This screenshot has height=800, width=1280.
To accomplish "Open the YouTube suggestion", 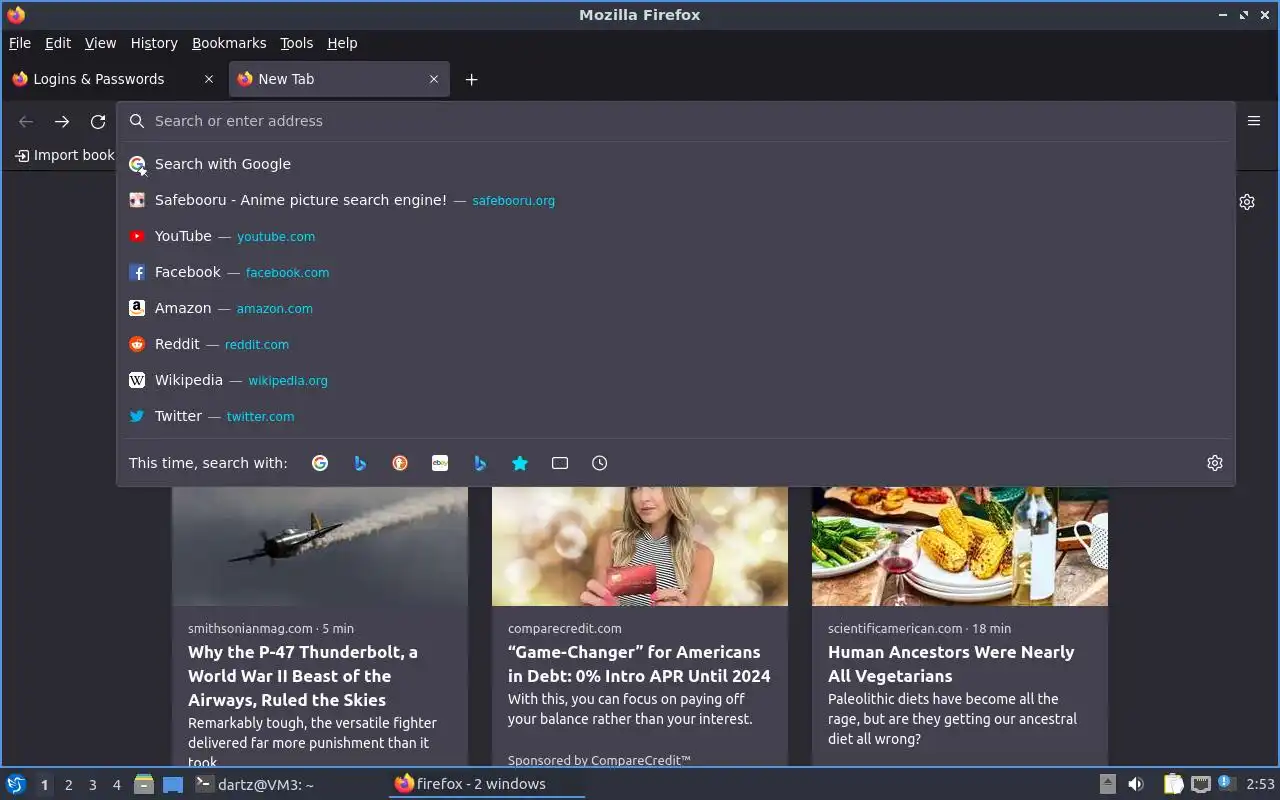I will [x=676, y=236].
